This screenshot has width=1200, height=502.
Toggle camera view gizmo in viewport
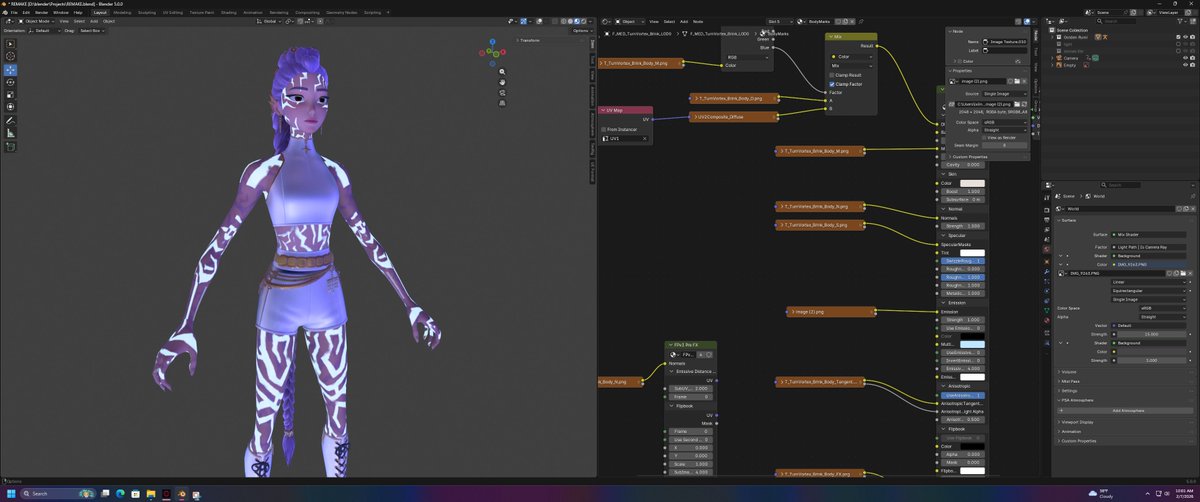pos(501,94)
